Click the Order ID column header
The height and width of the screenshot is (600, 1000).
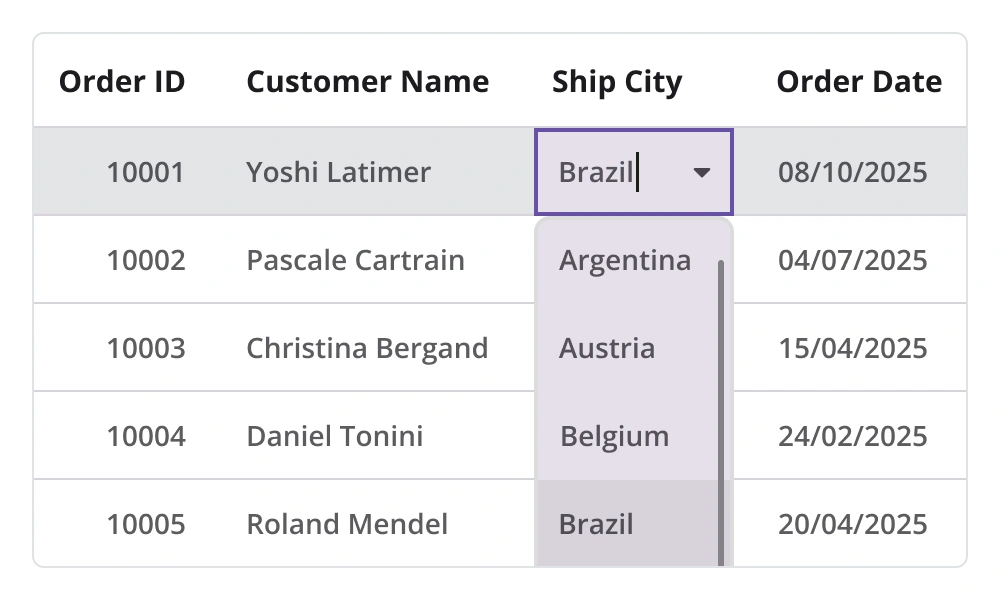(x=122, y=82)
